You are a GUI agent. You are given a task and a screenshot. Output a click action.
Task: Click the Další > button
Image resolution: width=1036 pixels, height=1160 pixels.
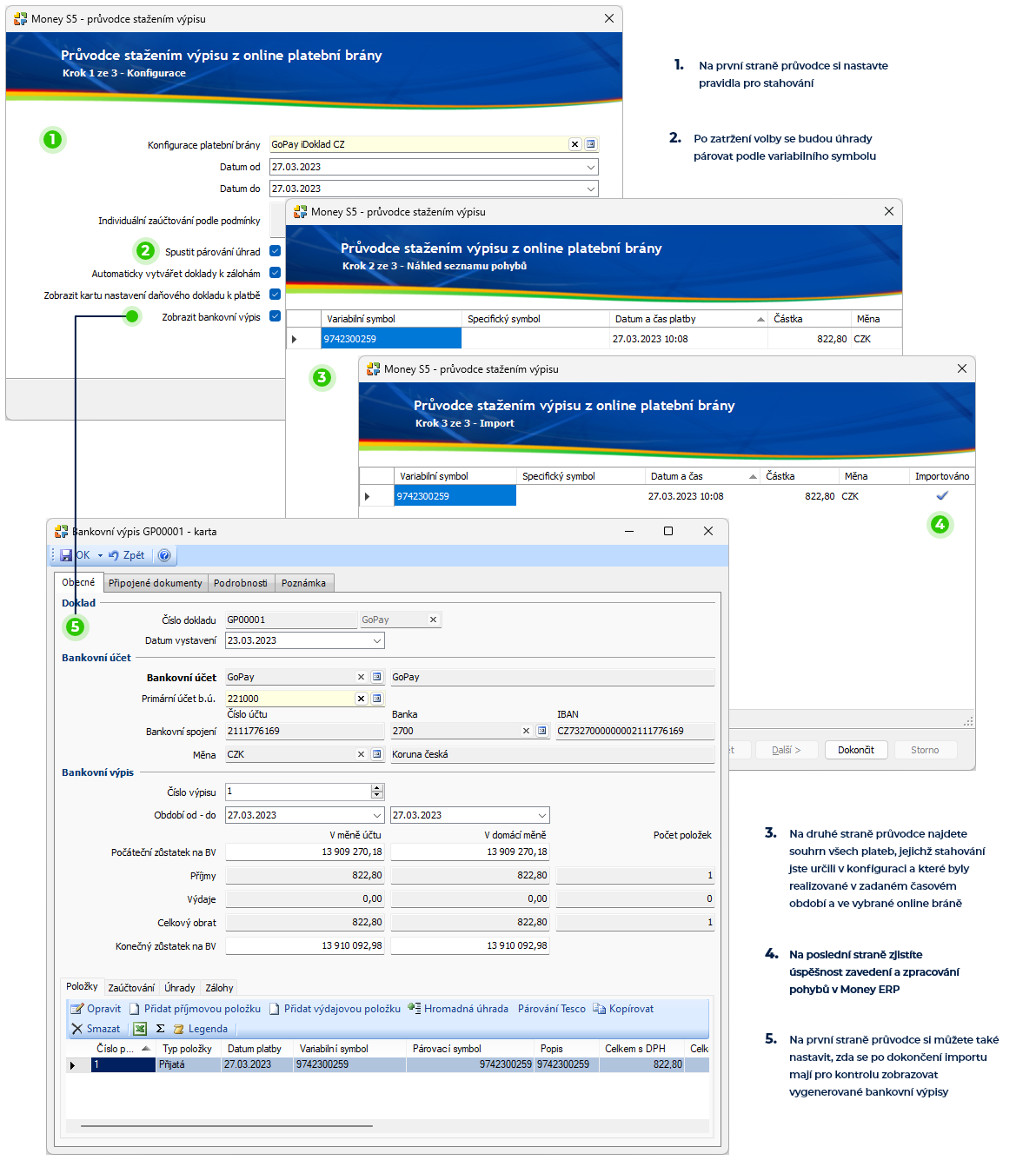787,750
